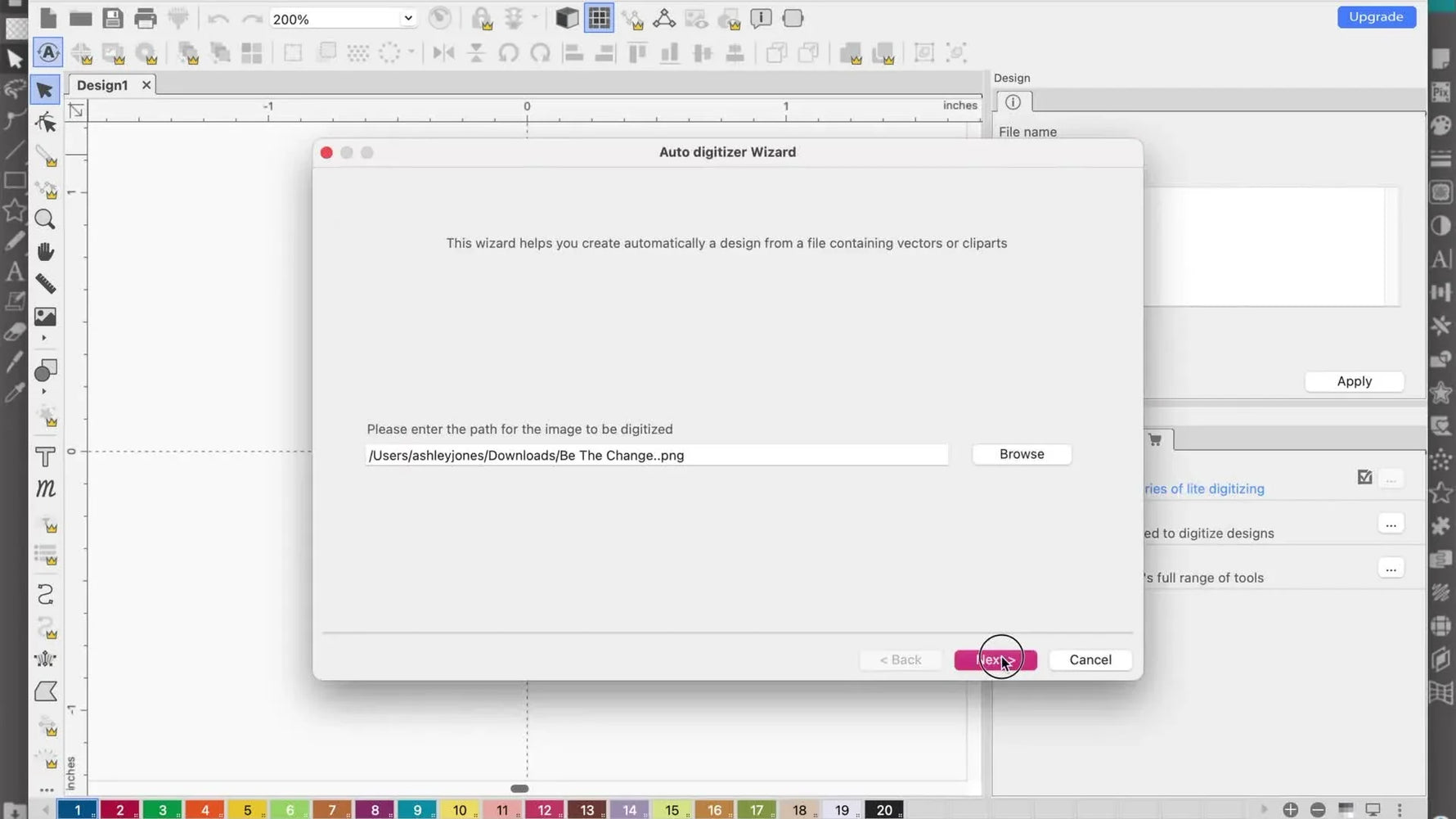
Task: Select the node editing tool
Action: click(46, 123)
